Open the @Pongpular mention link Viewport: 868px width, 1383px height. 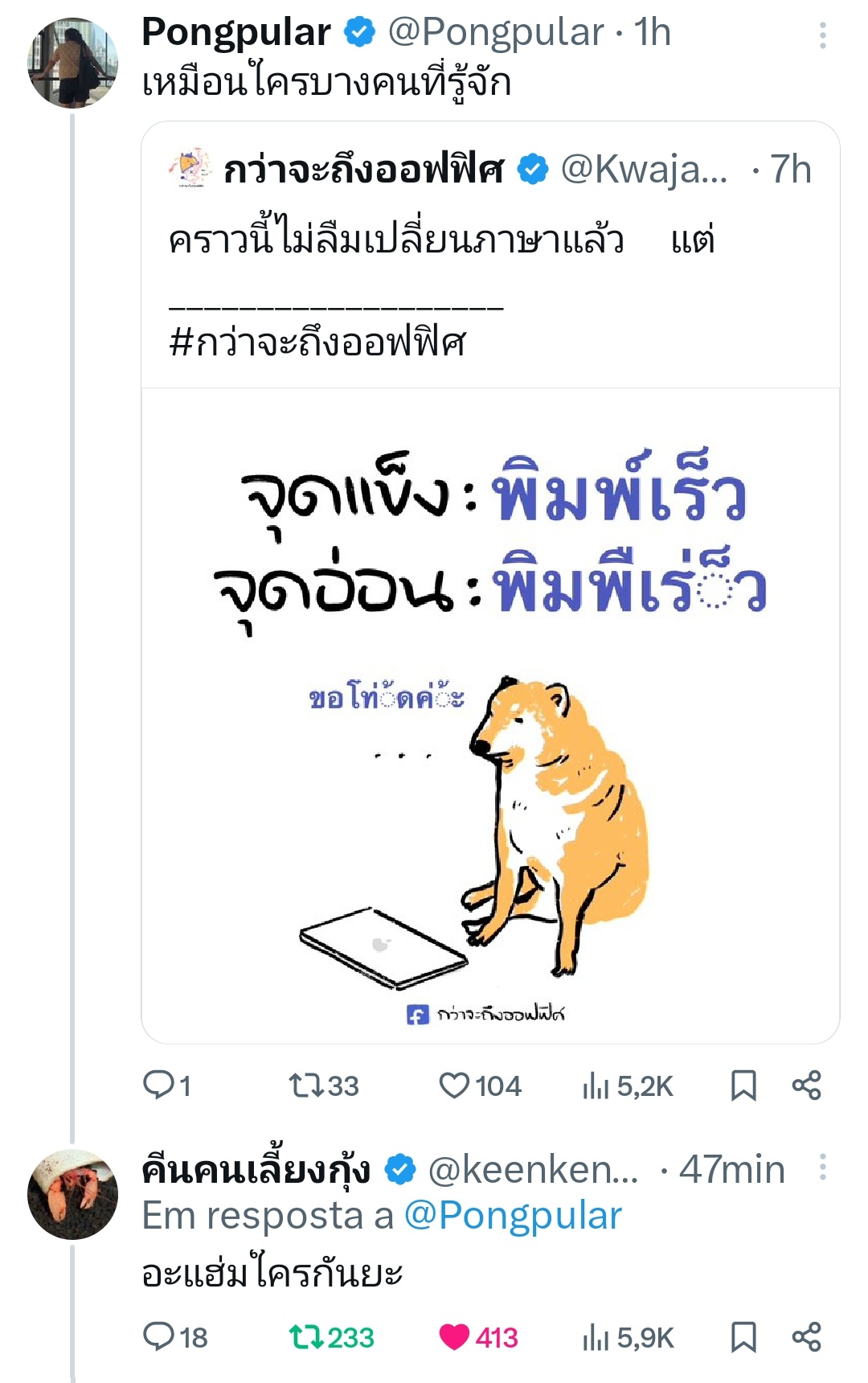(x=513, y=1216)
